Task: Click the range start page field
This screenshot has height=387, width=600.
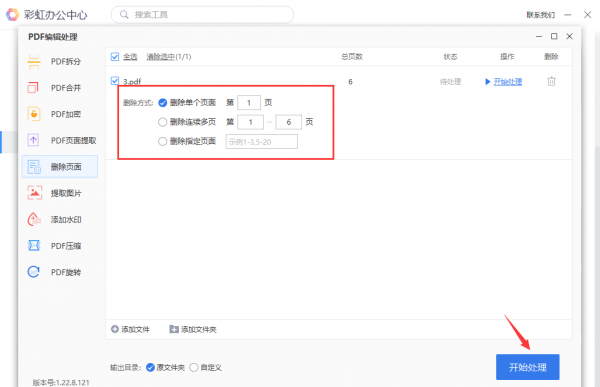Action: [250, 122]
